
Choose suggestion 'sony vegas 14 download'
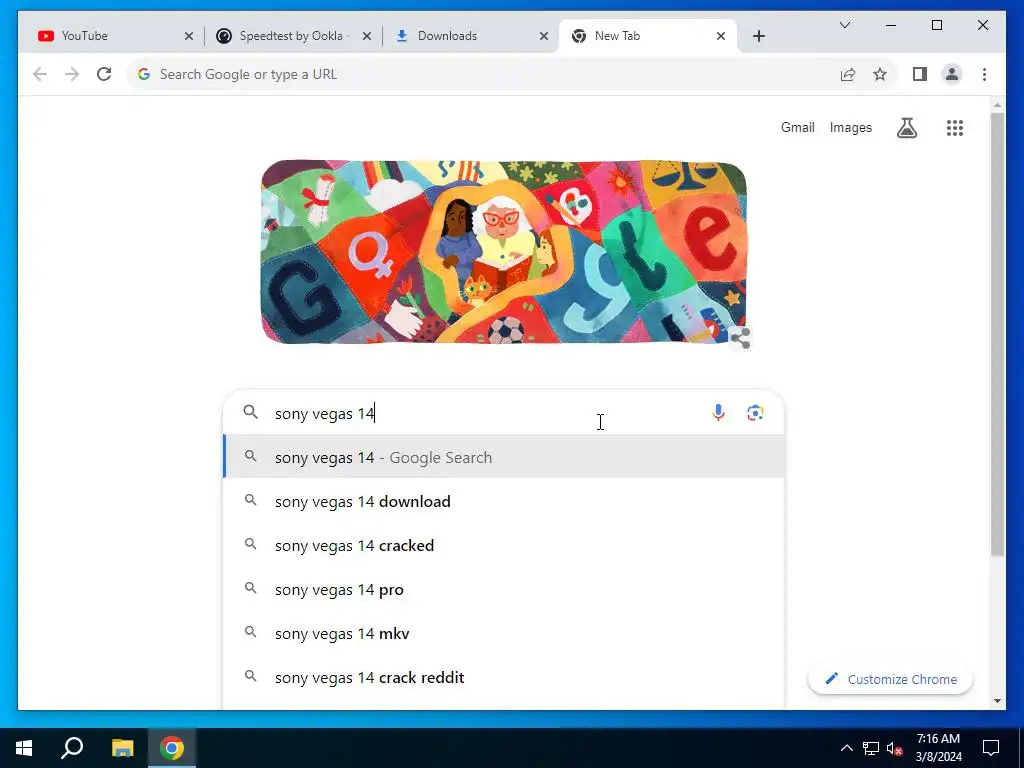(x=504, y=502)
